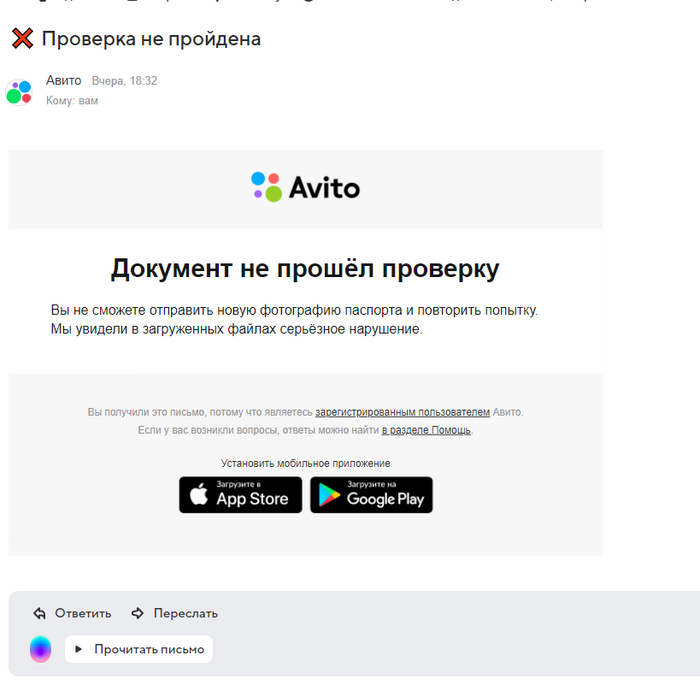Click the Ответить button
Screen dimensions: 700x697
pos(72,614)
